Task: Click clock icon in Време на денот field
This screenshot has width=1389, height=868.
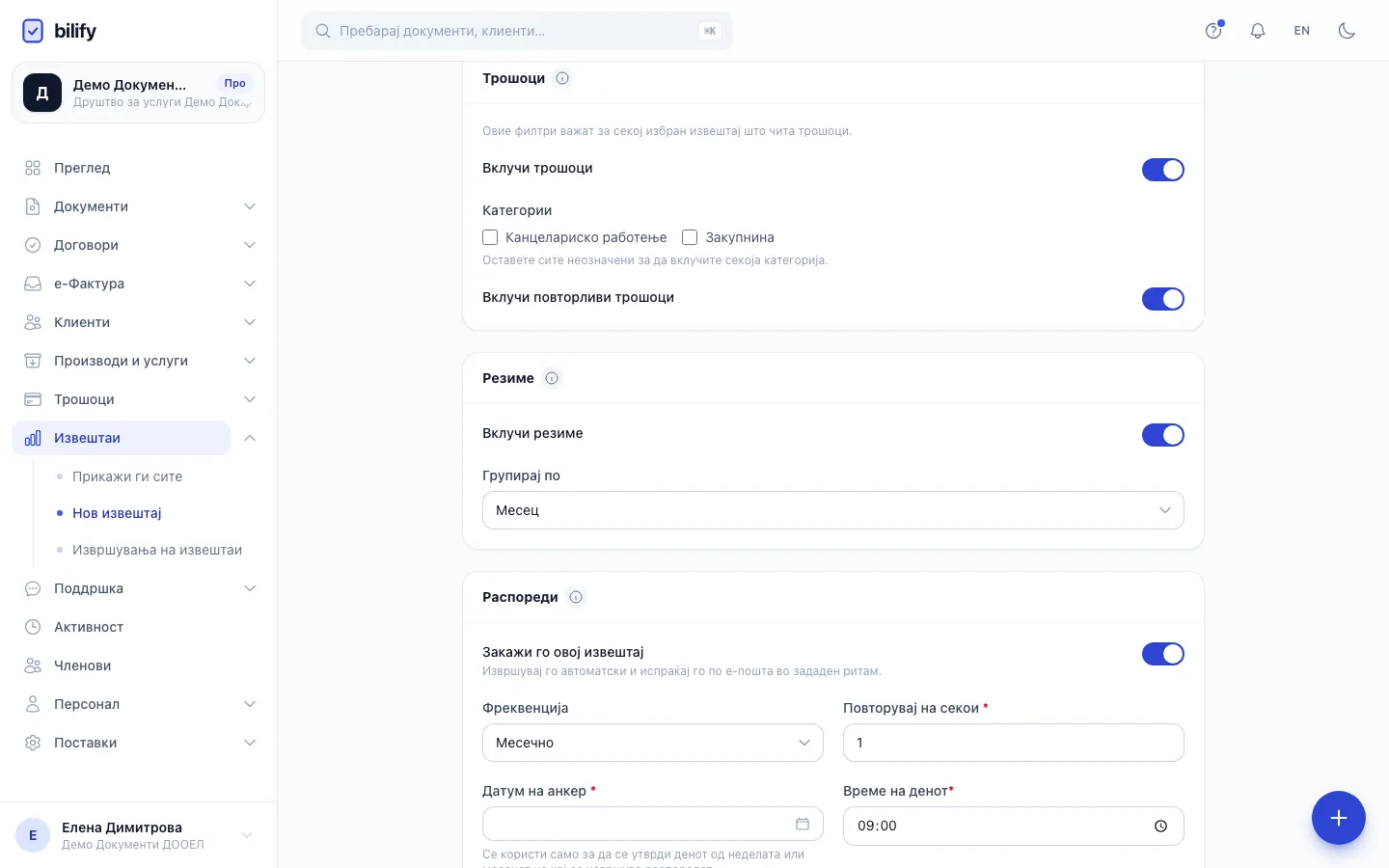Action: click(x=1160, y=826)
